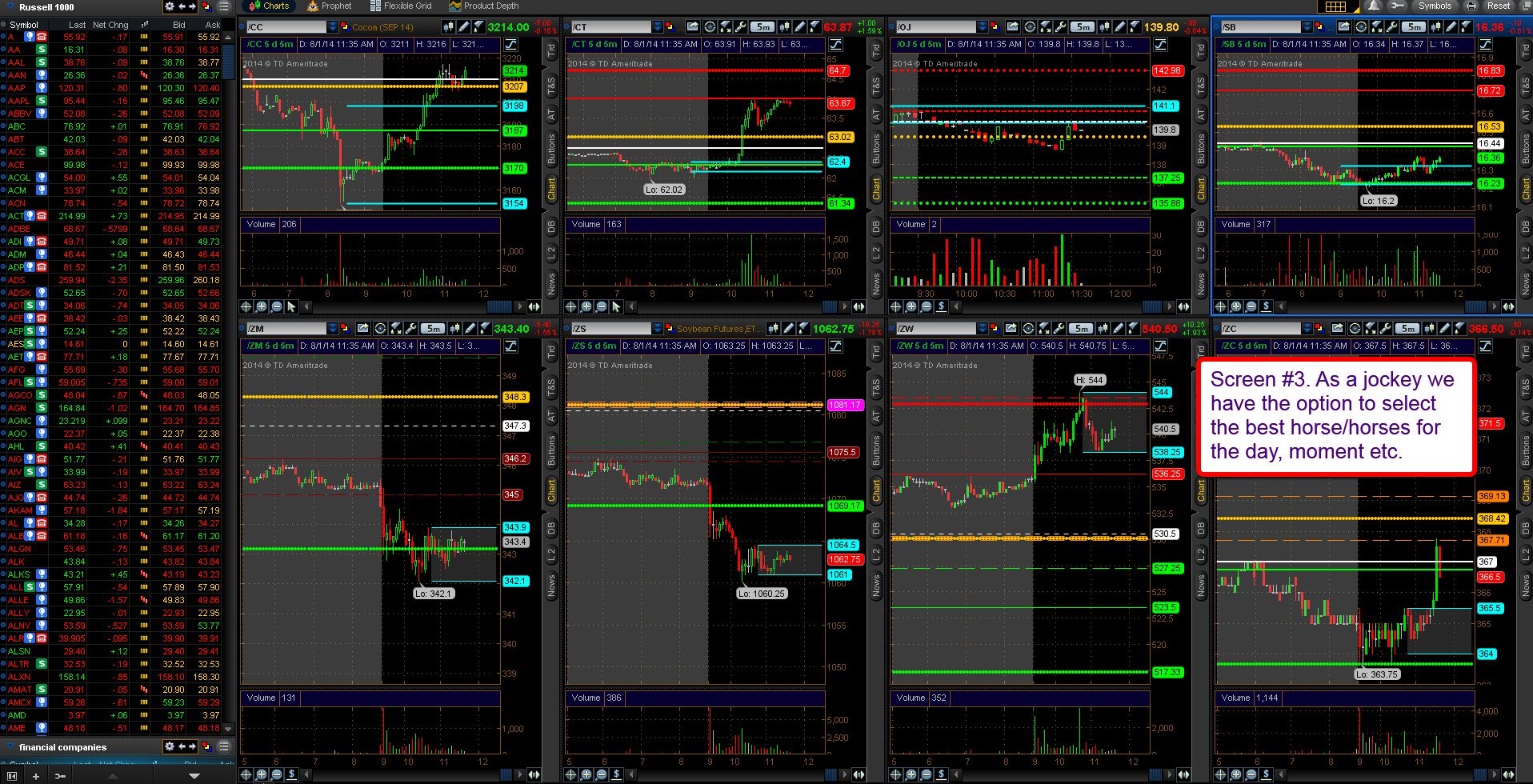Select the pencil drawing tool on the /ZW chart
The width and height of the screenshot is (1533, 784).
[1118, 329]
